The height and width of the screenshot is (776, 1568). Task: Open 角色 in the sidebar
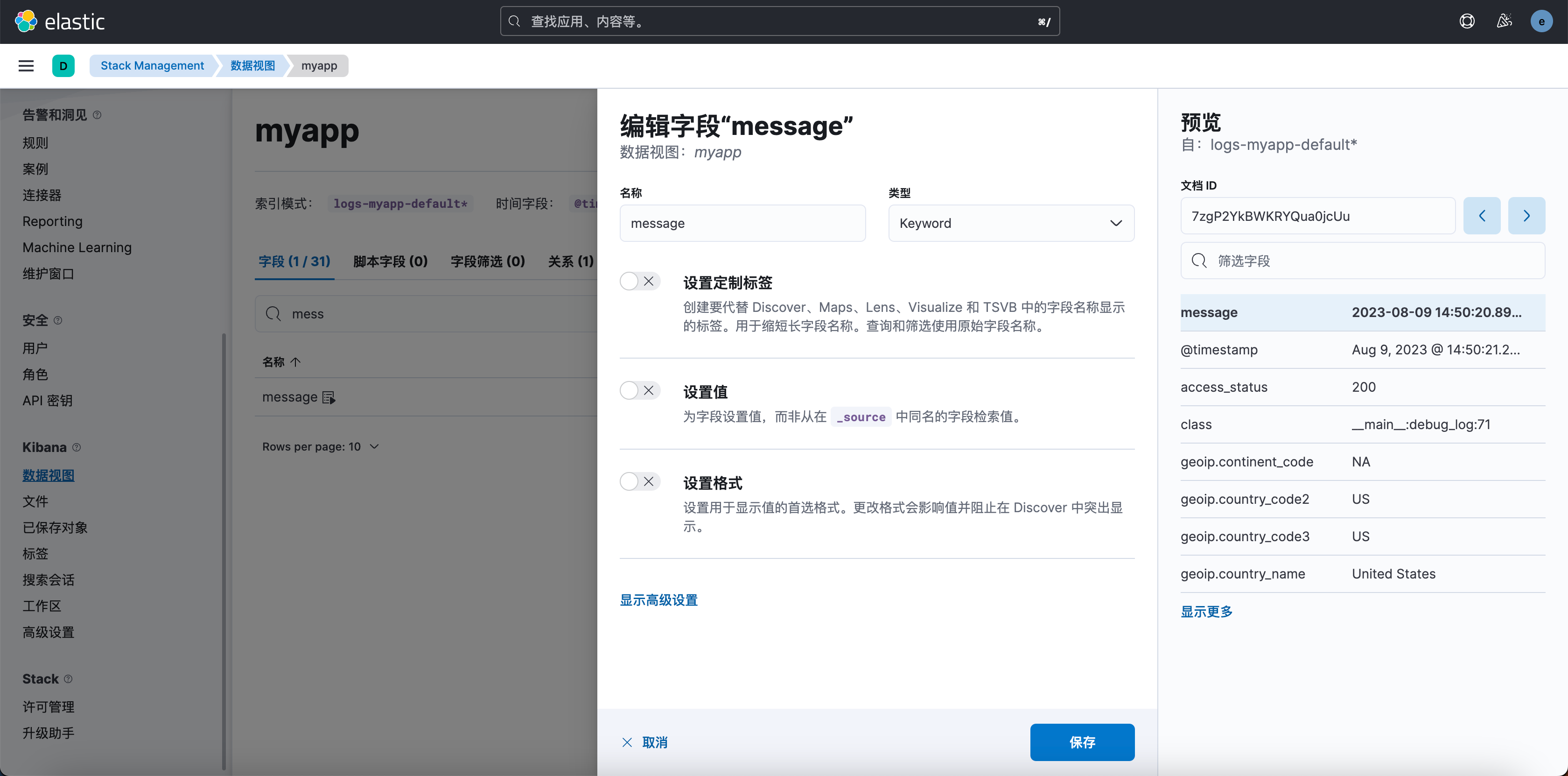click(35, 374)
